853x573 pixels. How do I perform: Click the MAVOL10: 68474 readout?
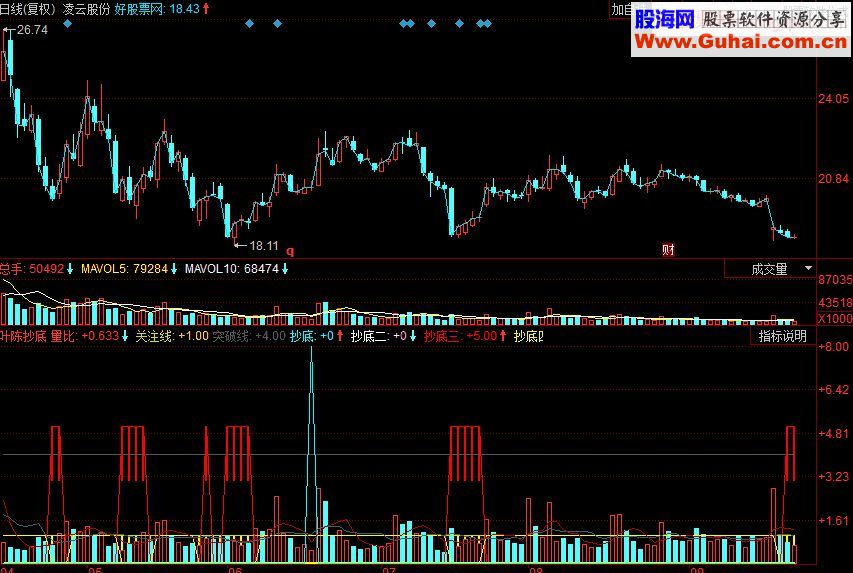(x=232, y=269)
